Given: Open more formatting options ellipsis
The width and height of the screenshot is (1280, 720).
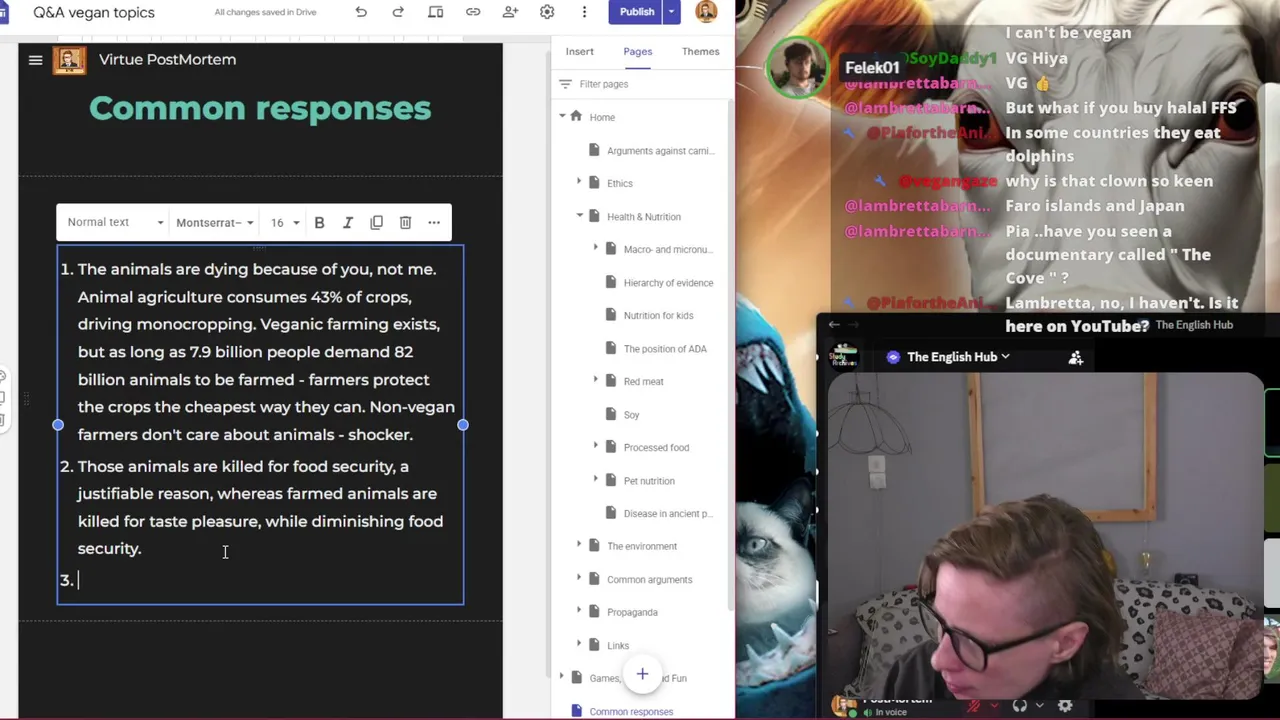Looking at the screenshot, I should [434, 222].
